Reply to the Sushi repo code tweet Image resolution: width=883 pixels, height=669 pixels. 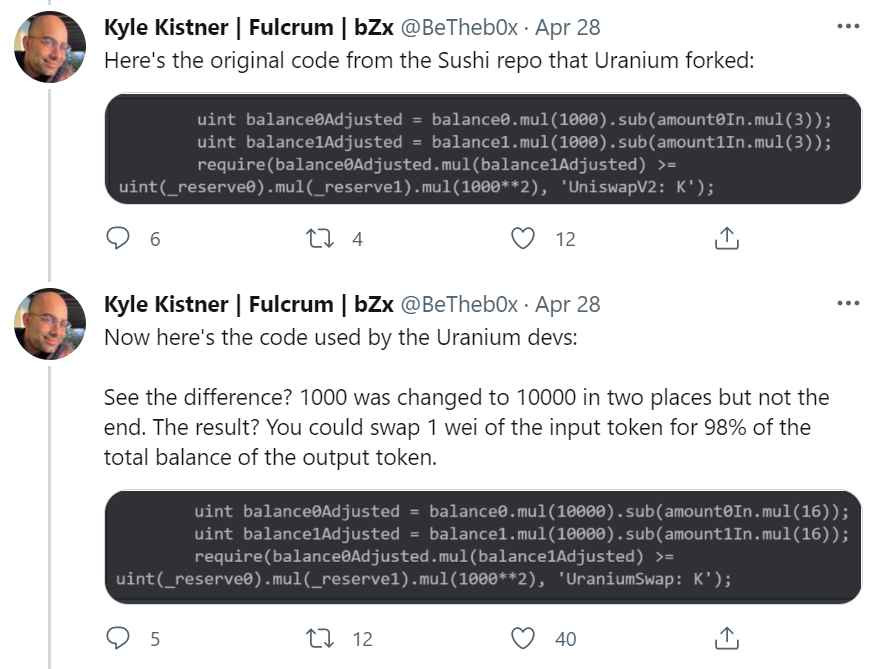click(x=119, y=239)
